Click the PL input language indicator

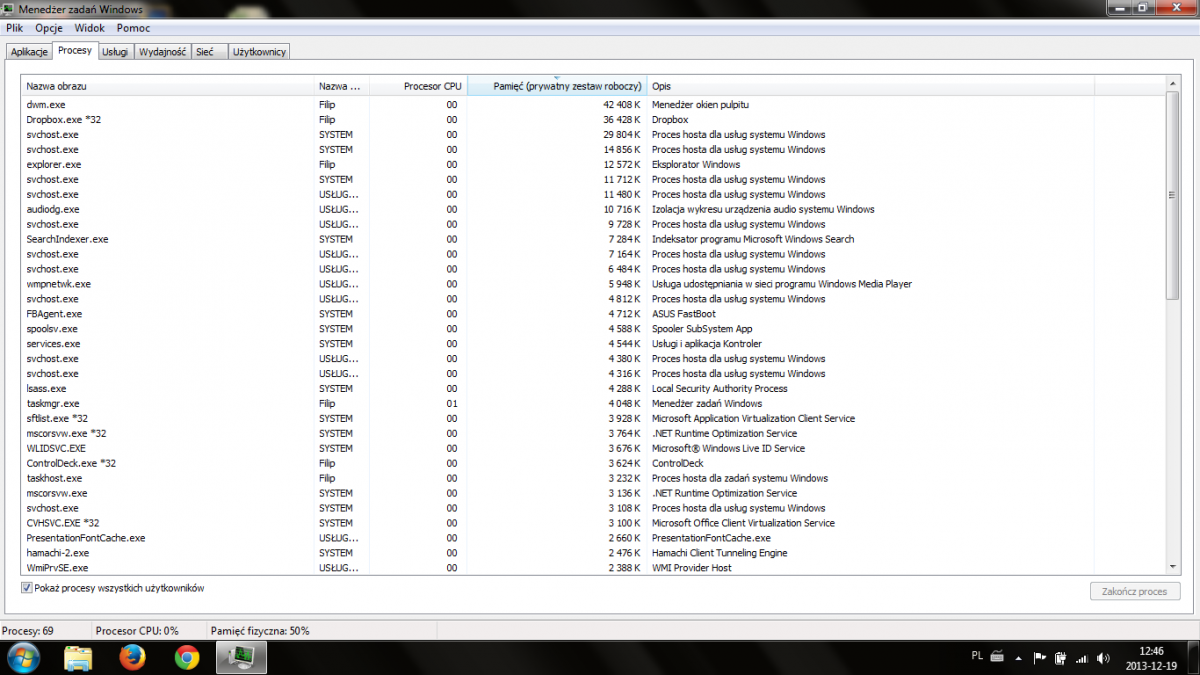pyautogui.click(x=976, y=656)
